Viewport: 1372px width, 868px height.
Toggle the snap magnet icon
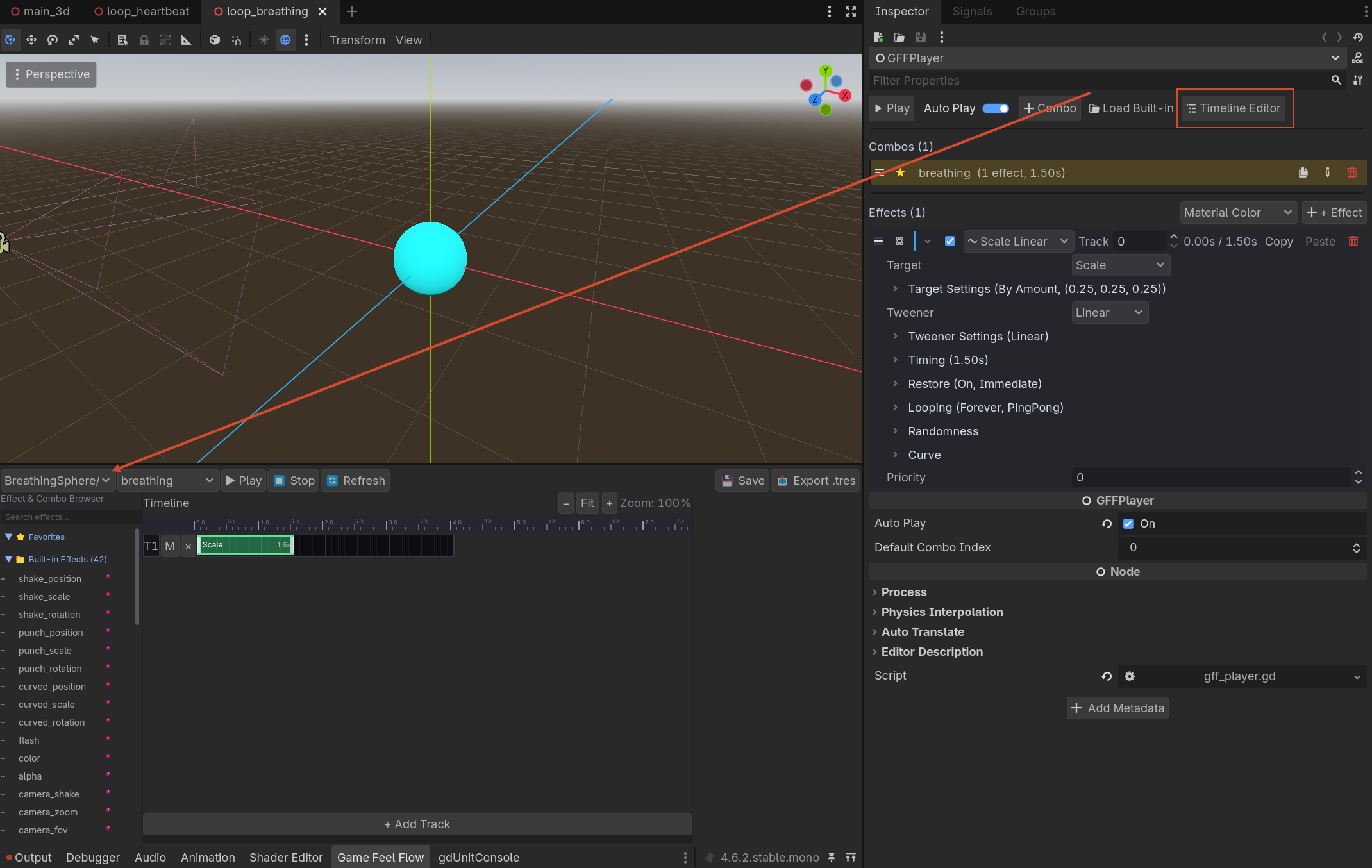(237, 40)
